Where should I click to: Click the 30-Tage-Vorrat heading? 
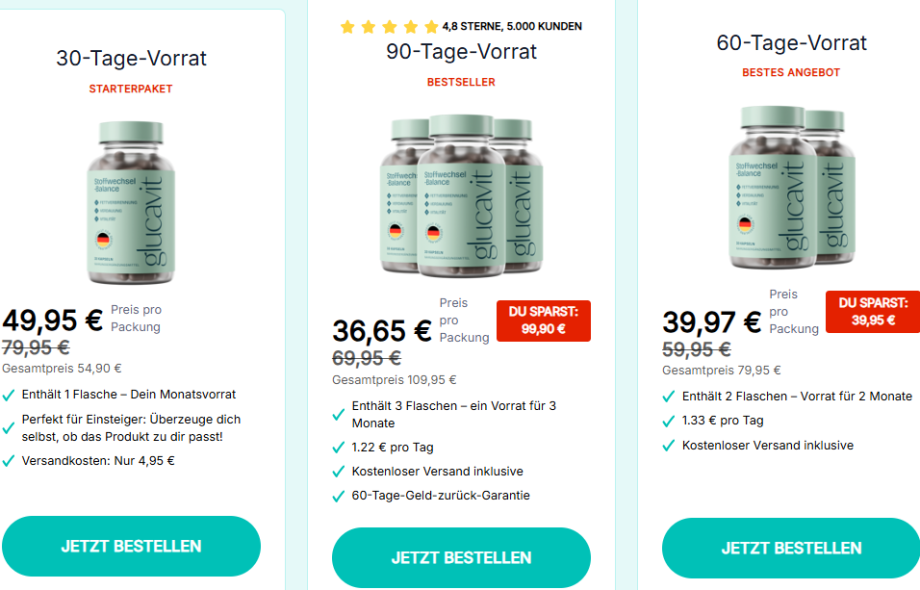point(131,58)
